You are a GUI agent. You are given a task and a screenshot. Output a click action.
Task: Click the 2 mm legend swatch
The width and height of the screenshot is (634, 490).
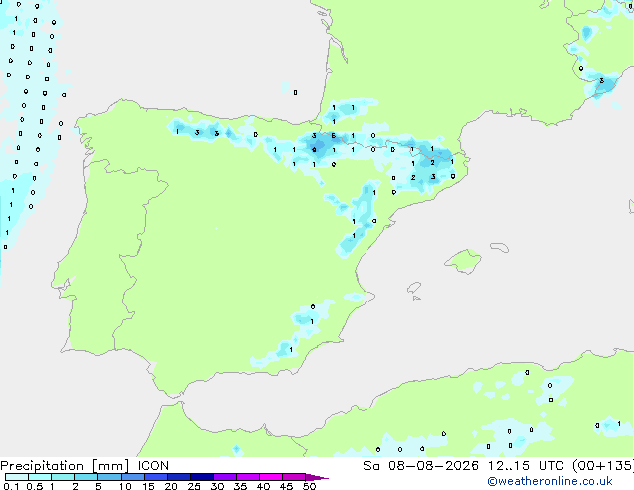click(x=86, y=477)
